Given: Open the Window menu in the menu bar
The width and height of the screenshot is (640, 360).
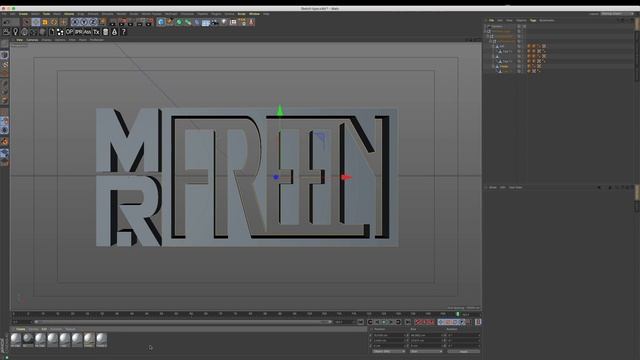Looking at the screenshot, I should 254,14.
